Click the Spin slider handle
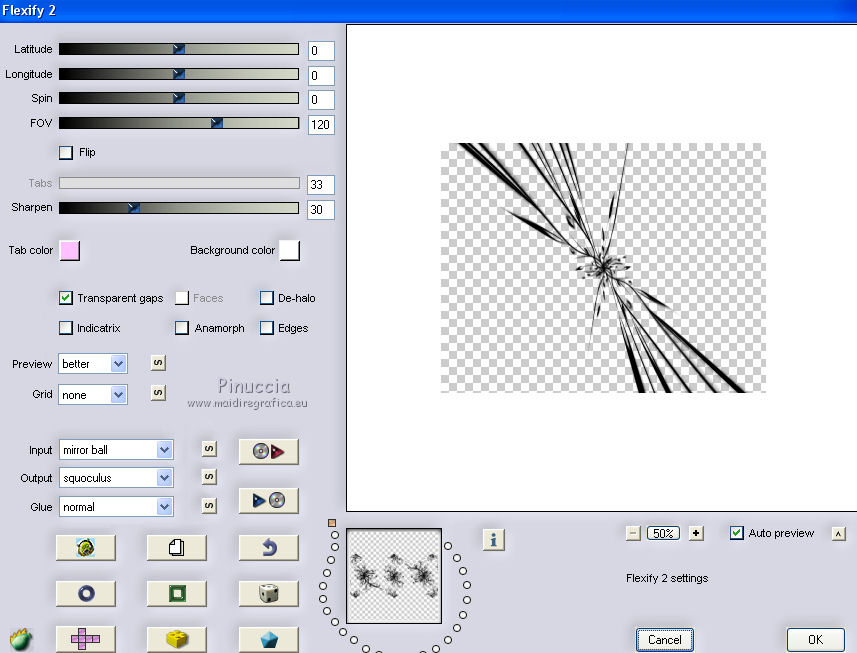 [179, 98]
